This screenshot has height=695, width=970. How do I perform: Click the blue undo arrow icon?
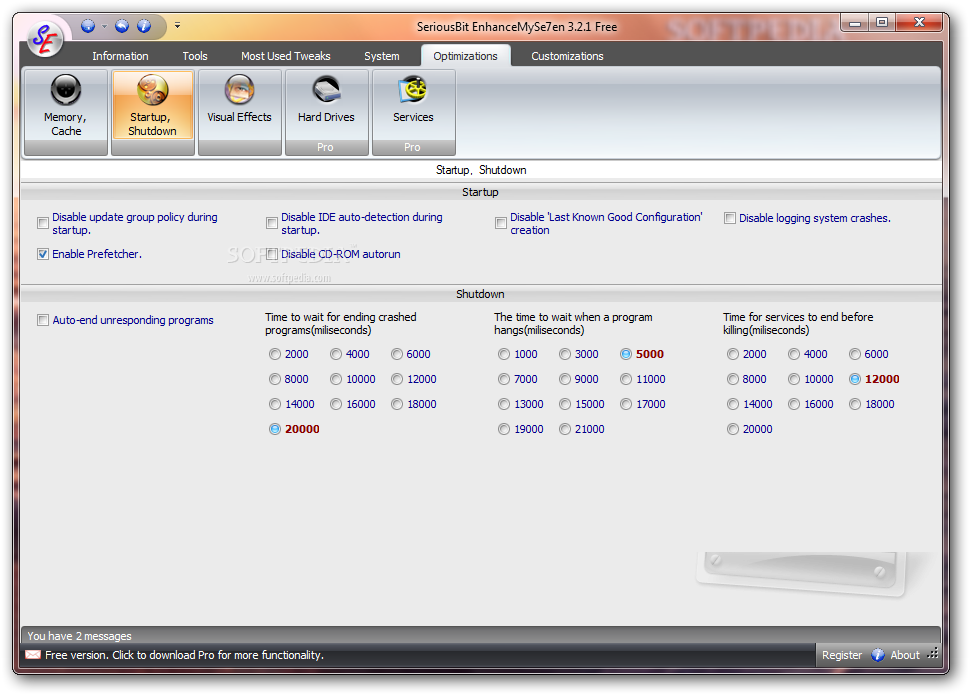[x=122, y=26]
